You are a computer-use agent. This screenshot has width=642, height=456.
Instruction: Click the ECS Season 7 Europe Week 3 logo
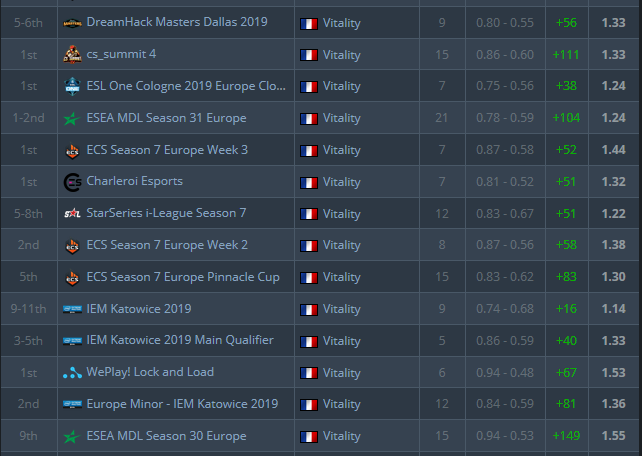72,150
